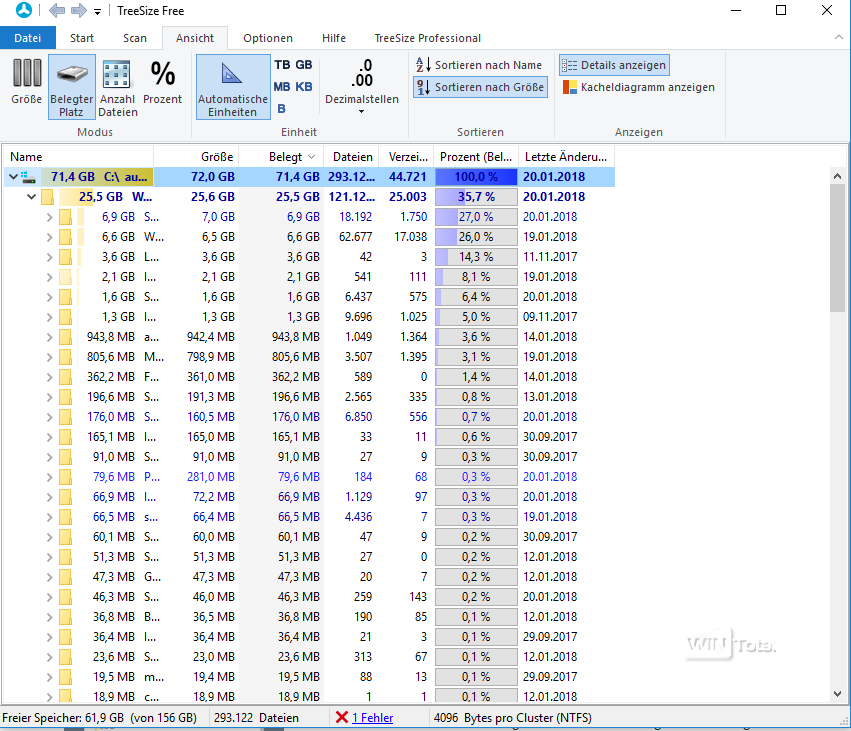Click the back navigation arrow in title bar
Viewport: 851px width, 731px height.
(57, 11)
